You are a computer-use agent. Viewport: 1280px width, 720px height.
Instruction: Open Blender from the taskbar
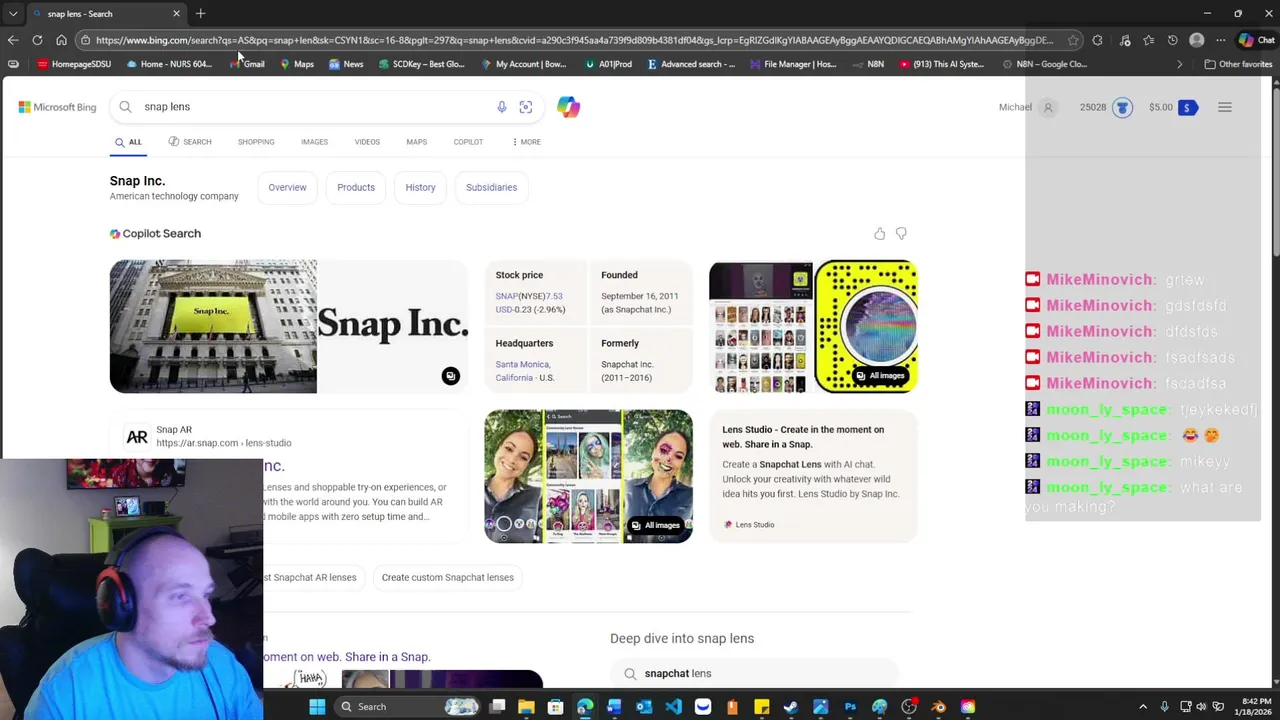[938, 707]
